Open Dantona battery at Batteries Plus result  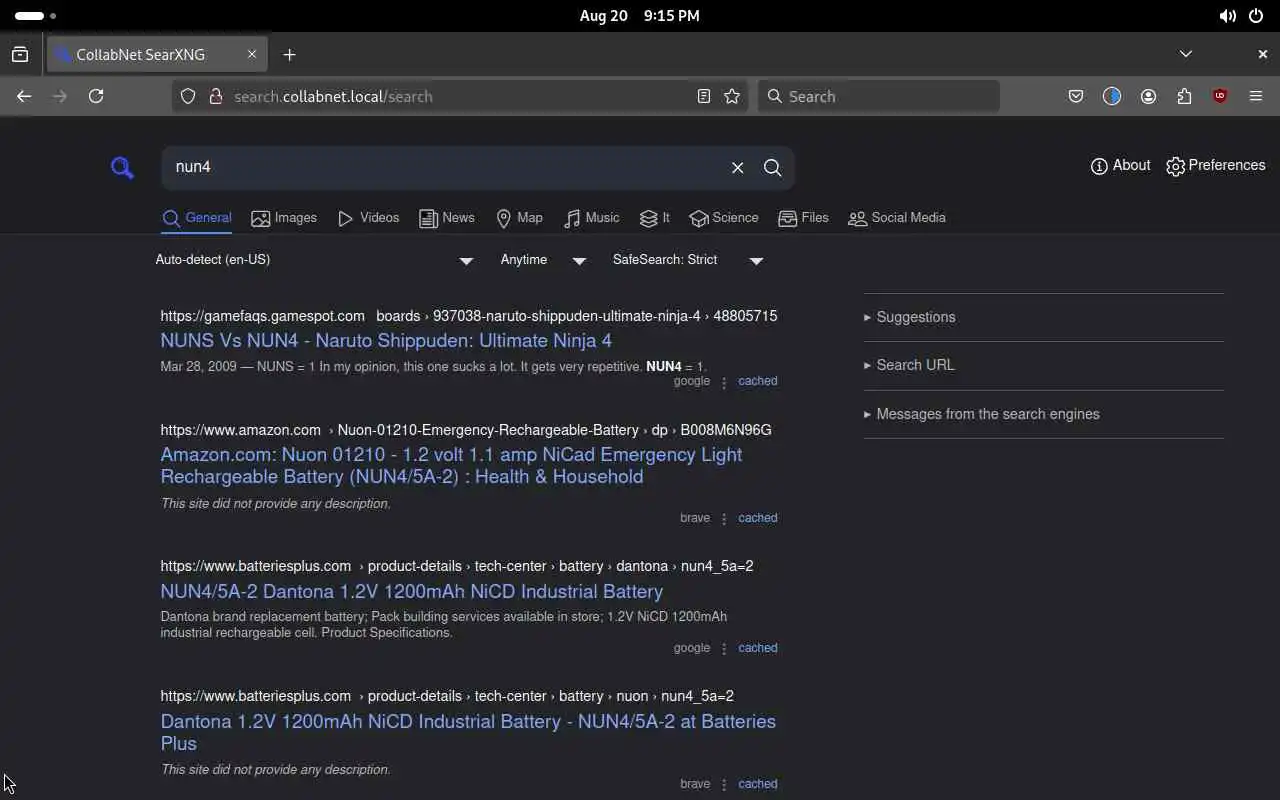point(468,733)
